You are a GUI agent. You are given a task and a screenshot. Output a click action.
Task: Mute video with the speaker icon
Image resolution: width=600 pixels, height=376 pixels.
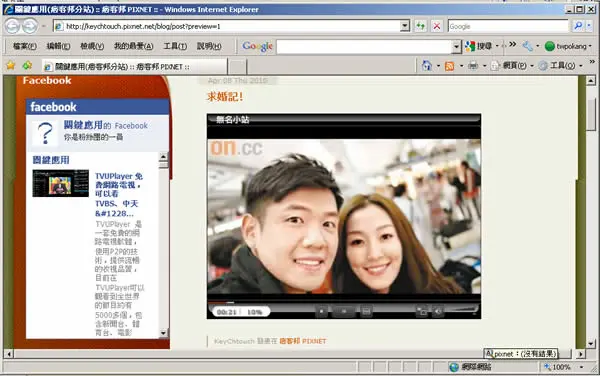tap(438, 311)
